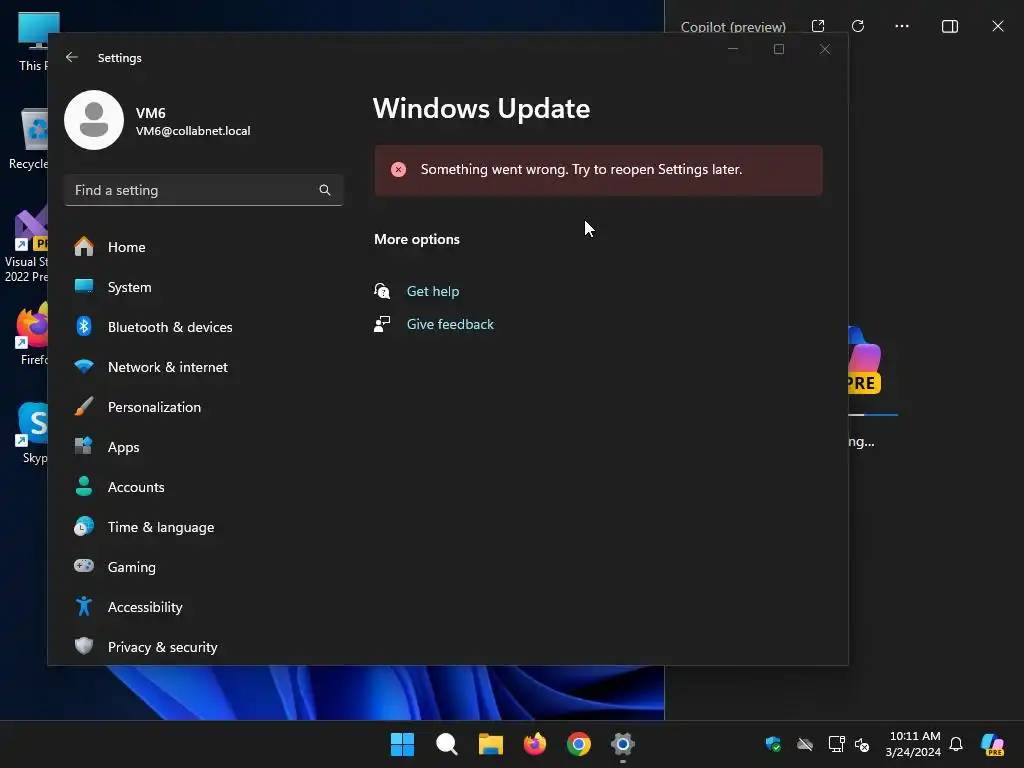Click the muted volume tray icon
1024x768 pixels.
click(863, 744)
